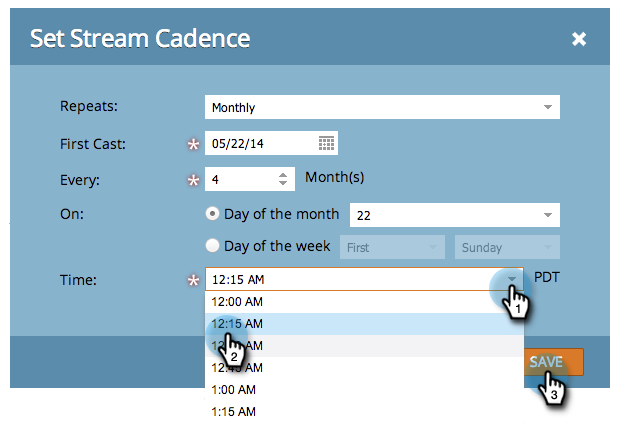Click the Time input field

[x=350, y=280]
